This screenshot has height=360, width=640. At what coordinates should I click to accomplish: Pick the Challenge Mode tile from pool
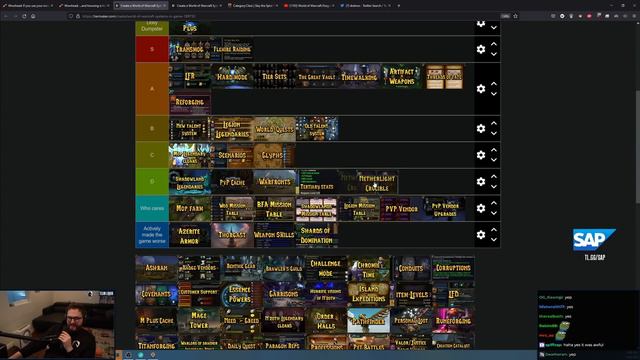(326, 268)
